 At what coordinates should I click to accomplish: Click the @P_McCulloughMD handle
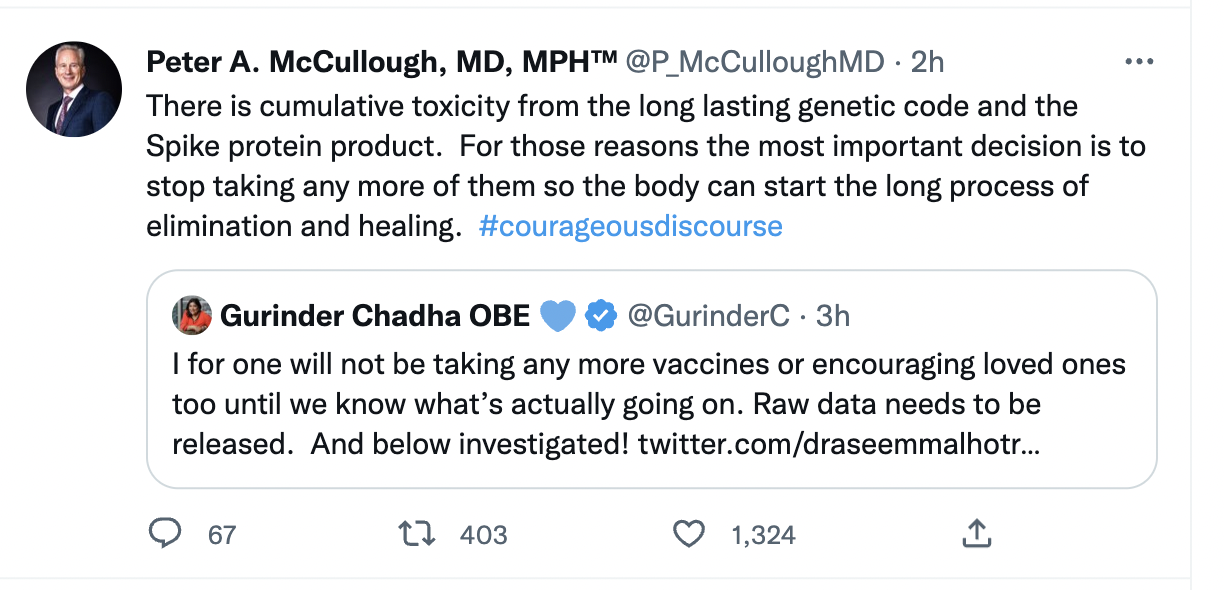coord(754,62)
